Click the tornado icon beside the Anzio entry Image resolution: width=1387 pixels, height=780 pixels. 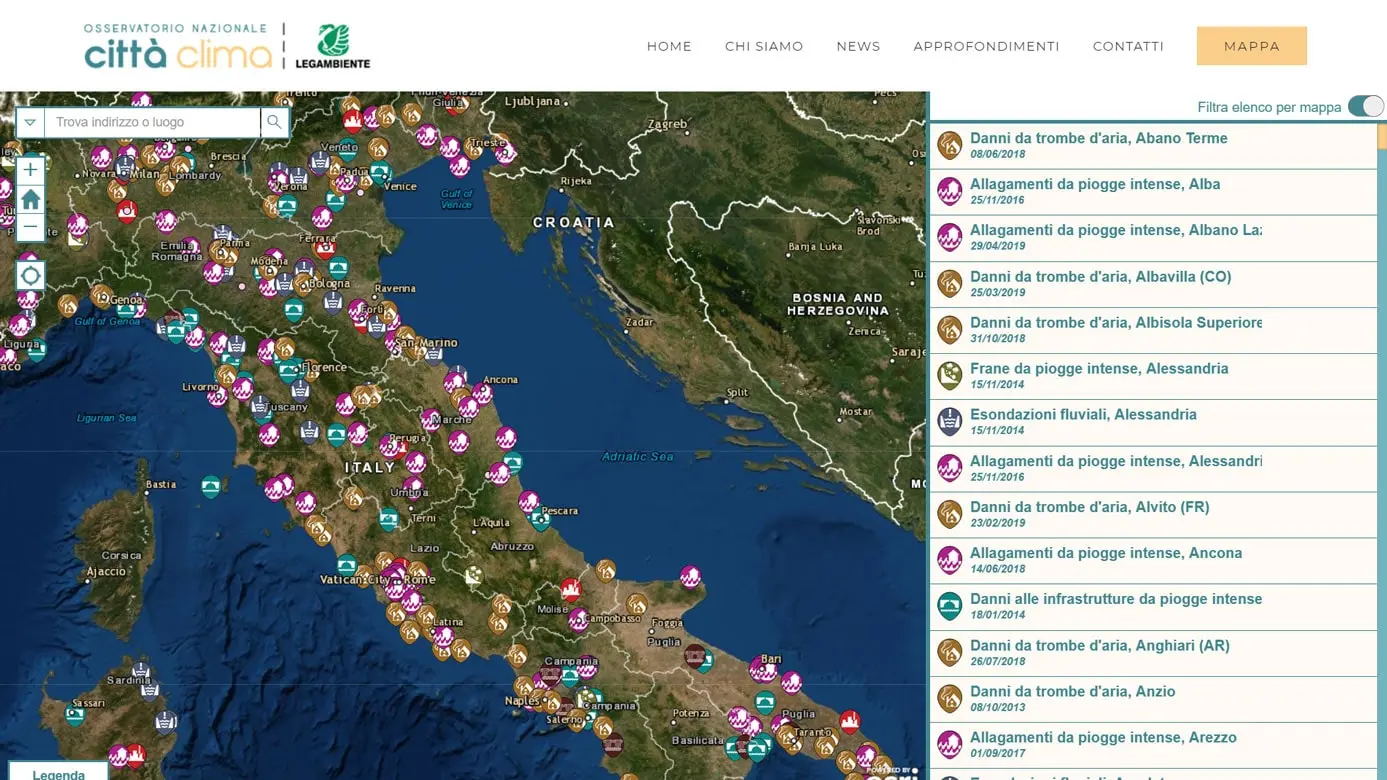[x=949, y=698]
